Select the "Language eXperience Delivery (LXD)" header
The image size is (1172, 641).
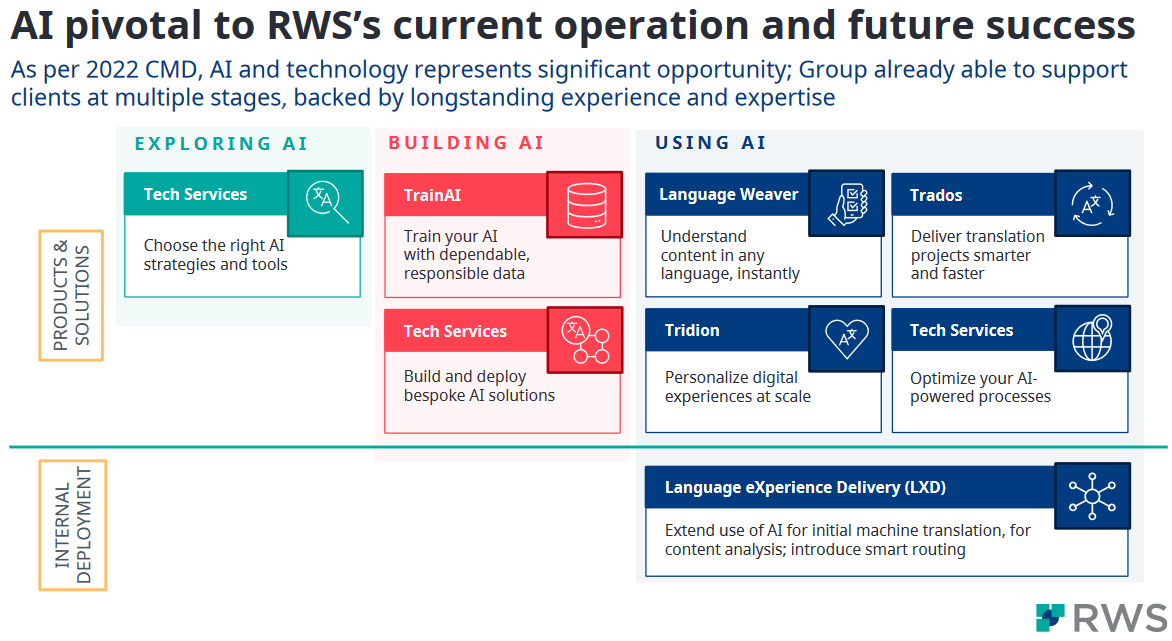(850, 488)
